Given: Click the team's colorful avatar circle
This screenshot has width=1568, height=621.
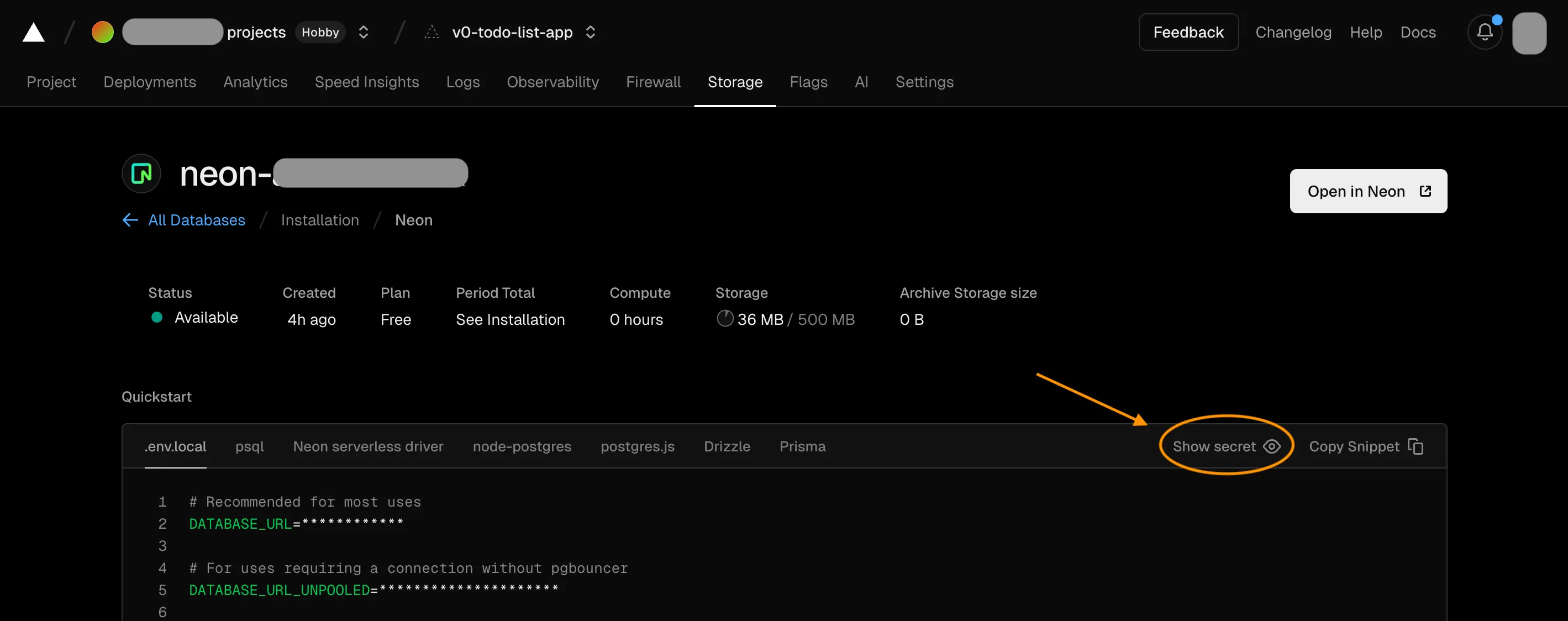Looking at the screenshot, I should pos(102,32).
